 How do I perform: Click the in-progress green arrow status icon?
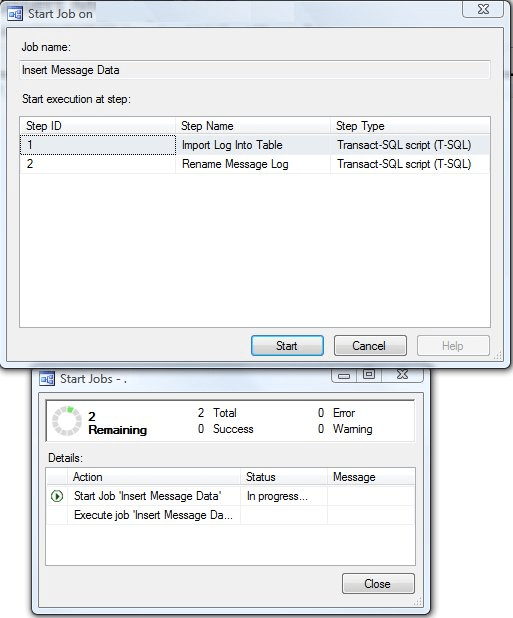(x=57, y=496)
